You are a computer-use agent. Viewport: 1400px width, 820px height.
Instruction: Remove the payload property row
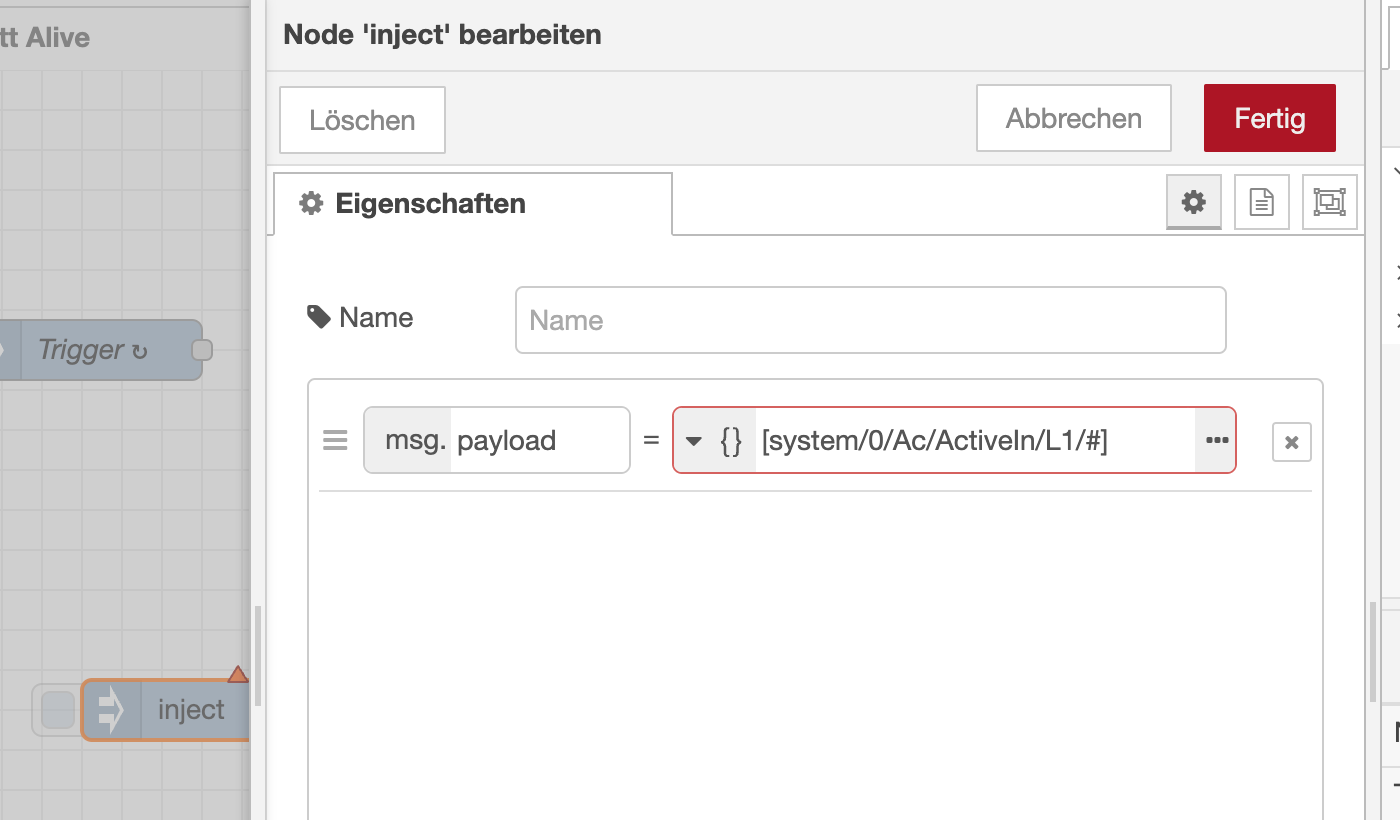point(1291,442)
